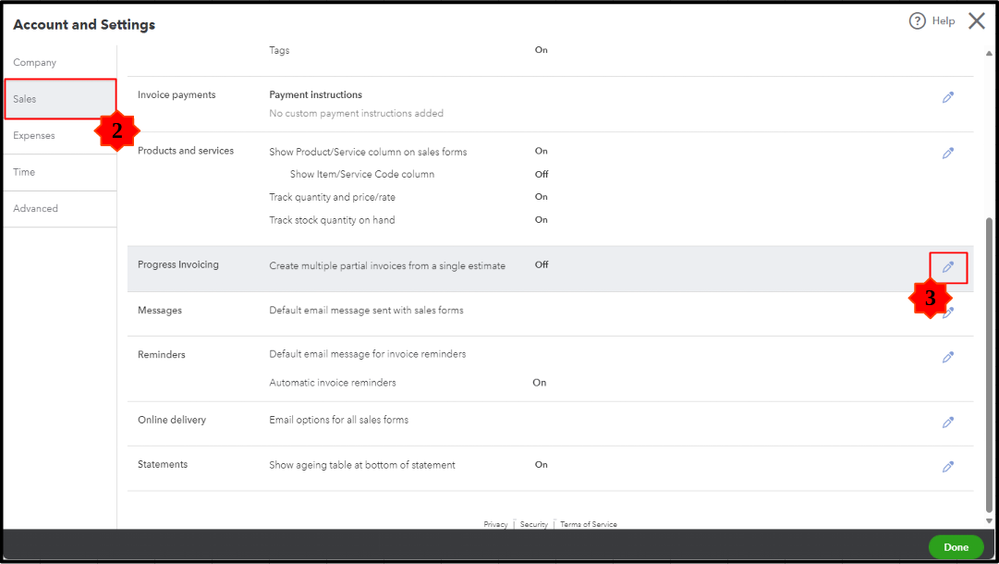Open Help via question mark icon
This screenshot has height=564, width=999.
click(x=917, y=21)
